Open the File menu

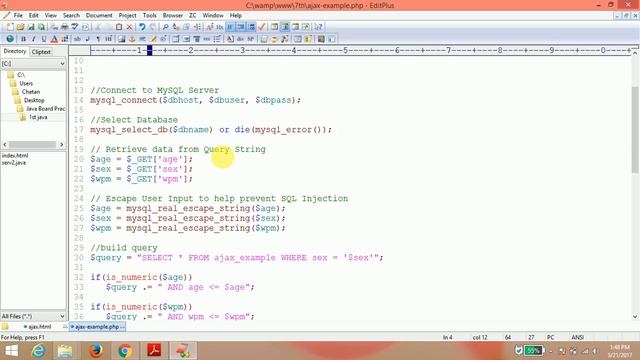coord(18,16)
